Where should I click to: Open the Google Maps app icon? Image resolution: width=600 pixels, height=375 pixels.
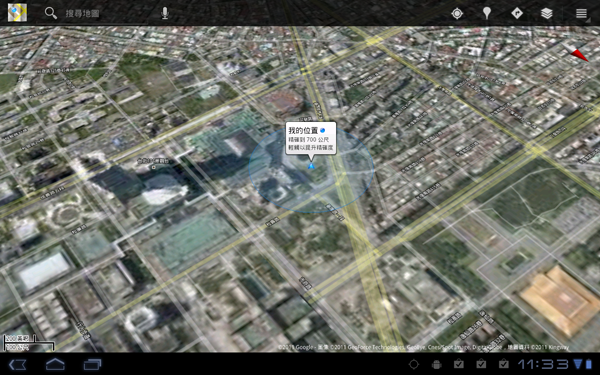point(17,13)
